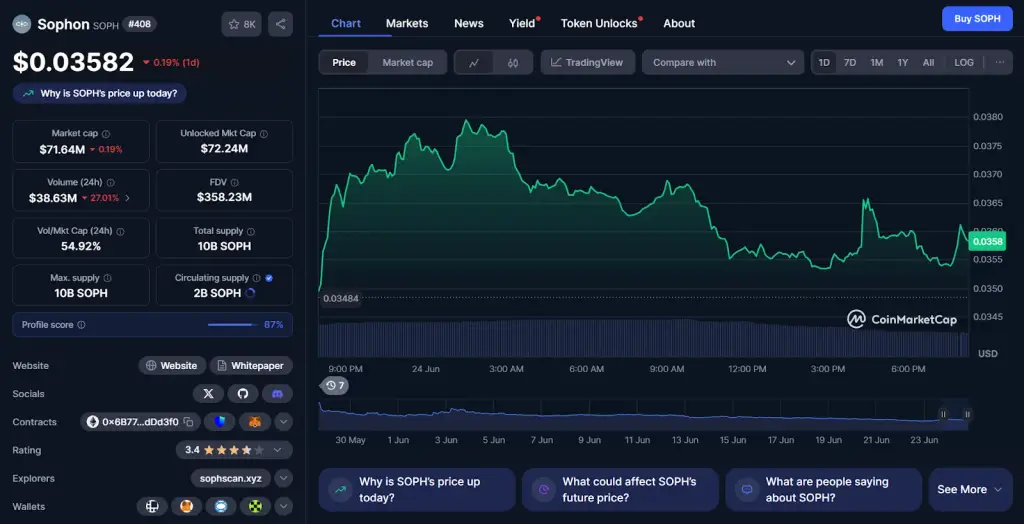Open the News tab
The image size is (1024, 524).
(x=469, y=23)
